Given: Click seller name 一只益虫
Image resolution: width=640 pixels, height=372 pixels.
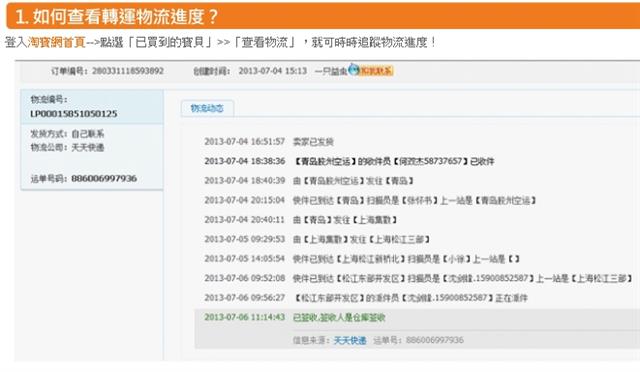Looking at the screenshot, I should click(x=331, y=71).
